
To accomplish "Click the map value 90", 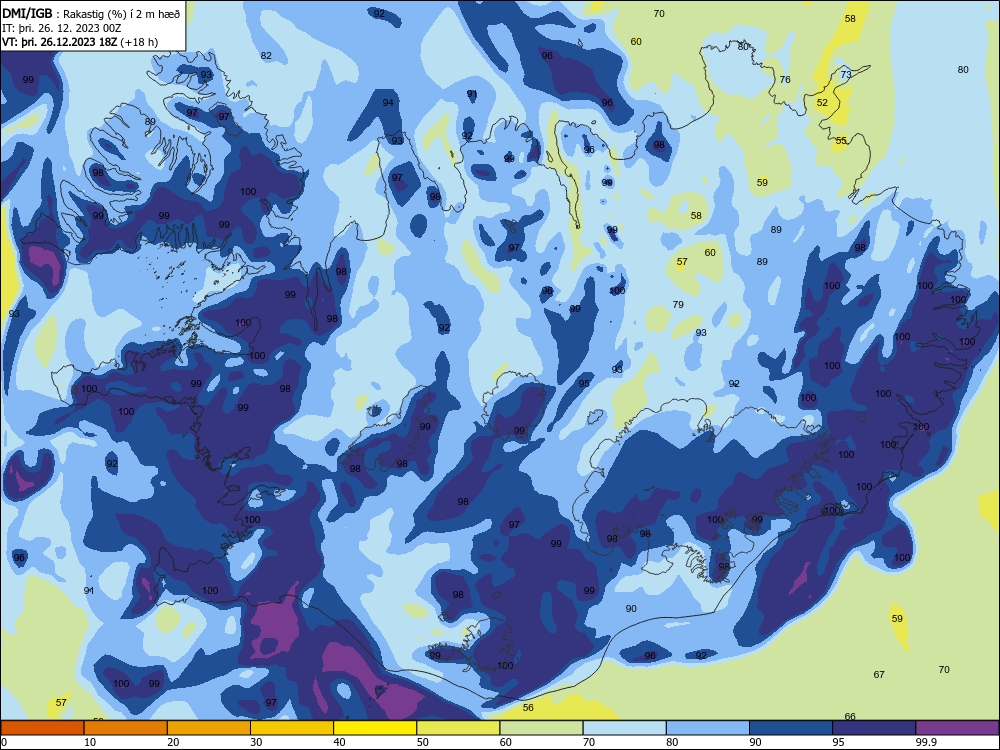I will click(x=631, y=608).
